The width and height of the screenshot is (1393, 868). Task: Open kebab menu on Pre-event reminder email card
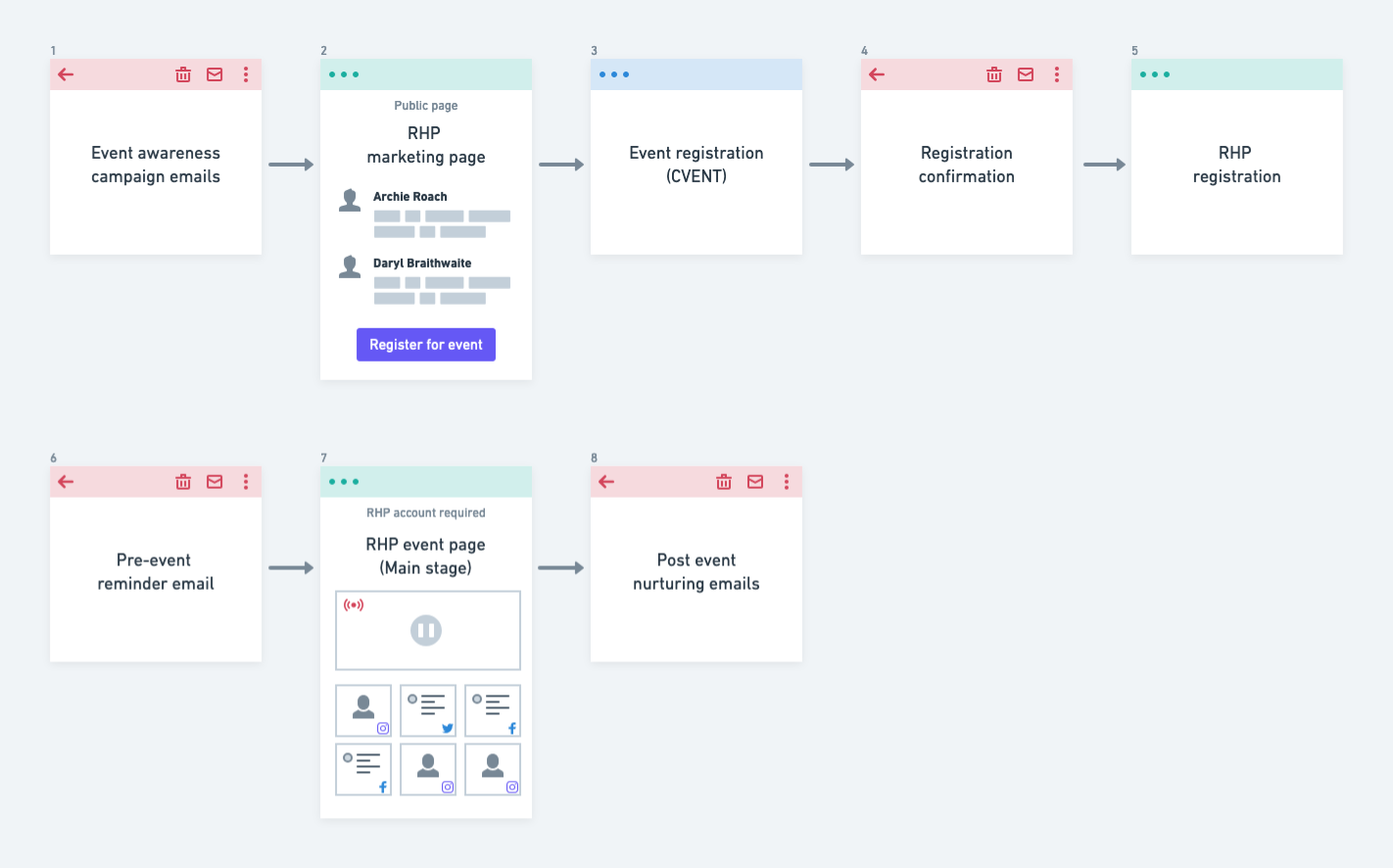click(246, 482)
